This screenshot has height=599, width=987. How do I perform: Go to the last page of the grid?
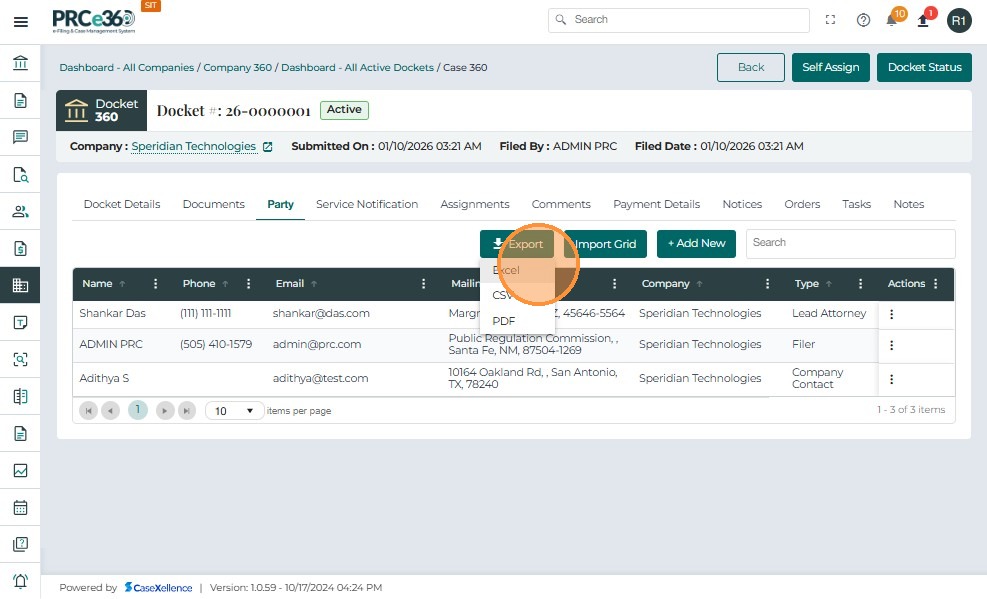coord(187,411)
